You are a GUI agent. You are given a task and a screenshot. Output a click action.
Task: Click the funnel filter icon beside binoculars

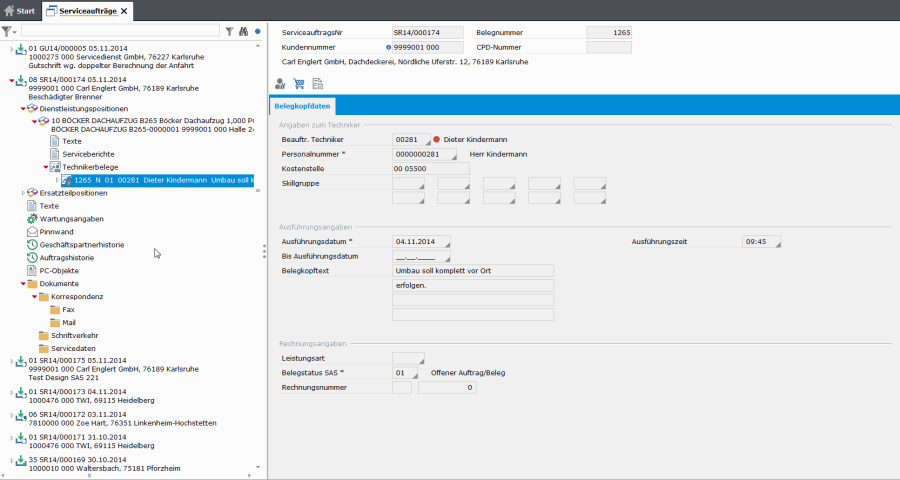229,32
